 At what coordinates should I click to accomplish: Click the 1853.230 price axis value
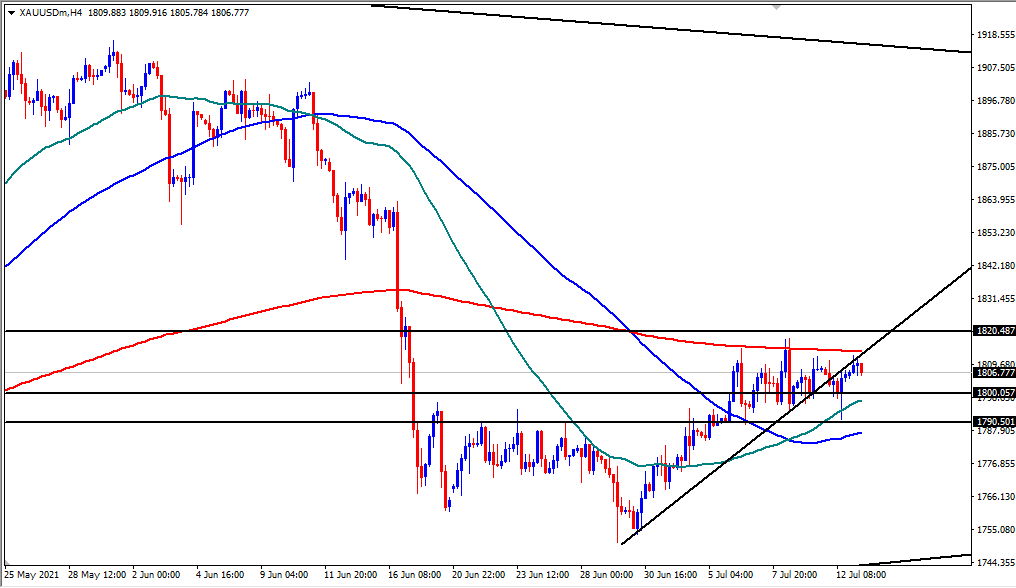pos(996,232)
